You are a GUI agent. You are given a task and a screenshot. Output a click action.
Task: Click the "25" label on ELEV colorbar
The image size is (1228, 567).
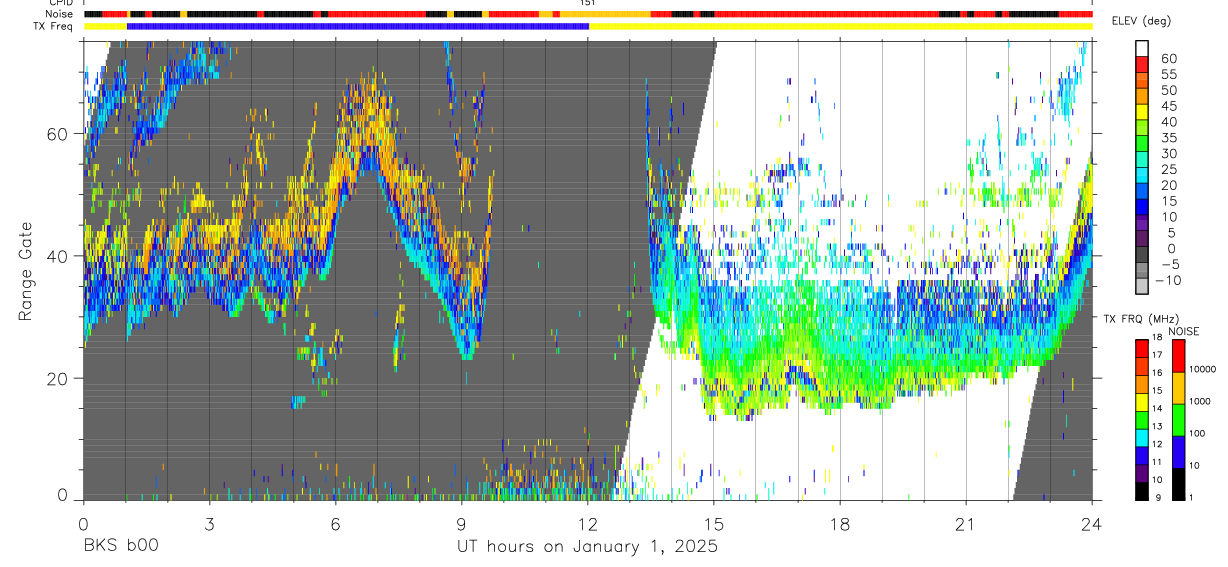click(x=1169, y=169)
